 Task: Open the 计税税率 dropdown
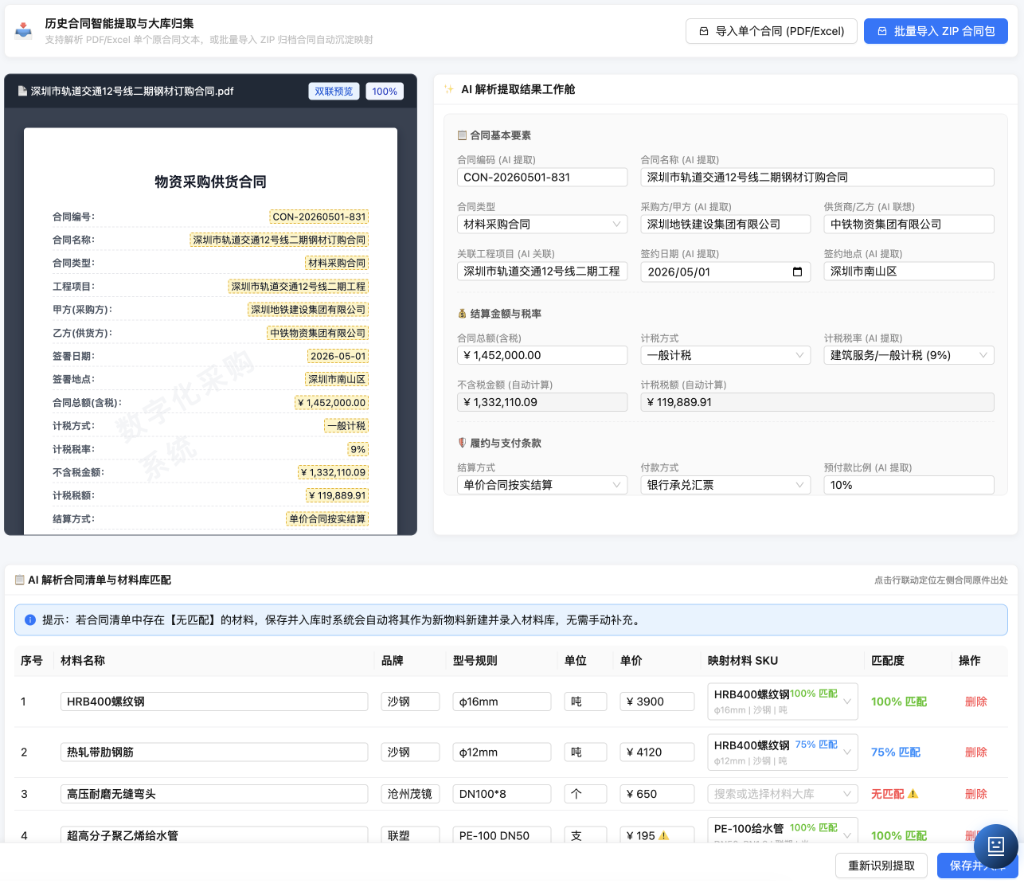pyautogui.click(x=909, y=355)
